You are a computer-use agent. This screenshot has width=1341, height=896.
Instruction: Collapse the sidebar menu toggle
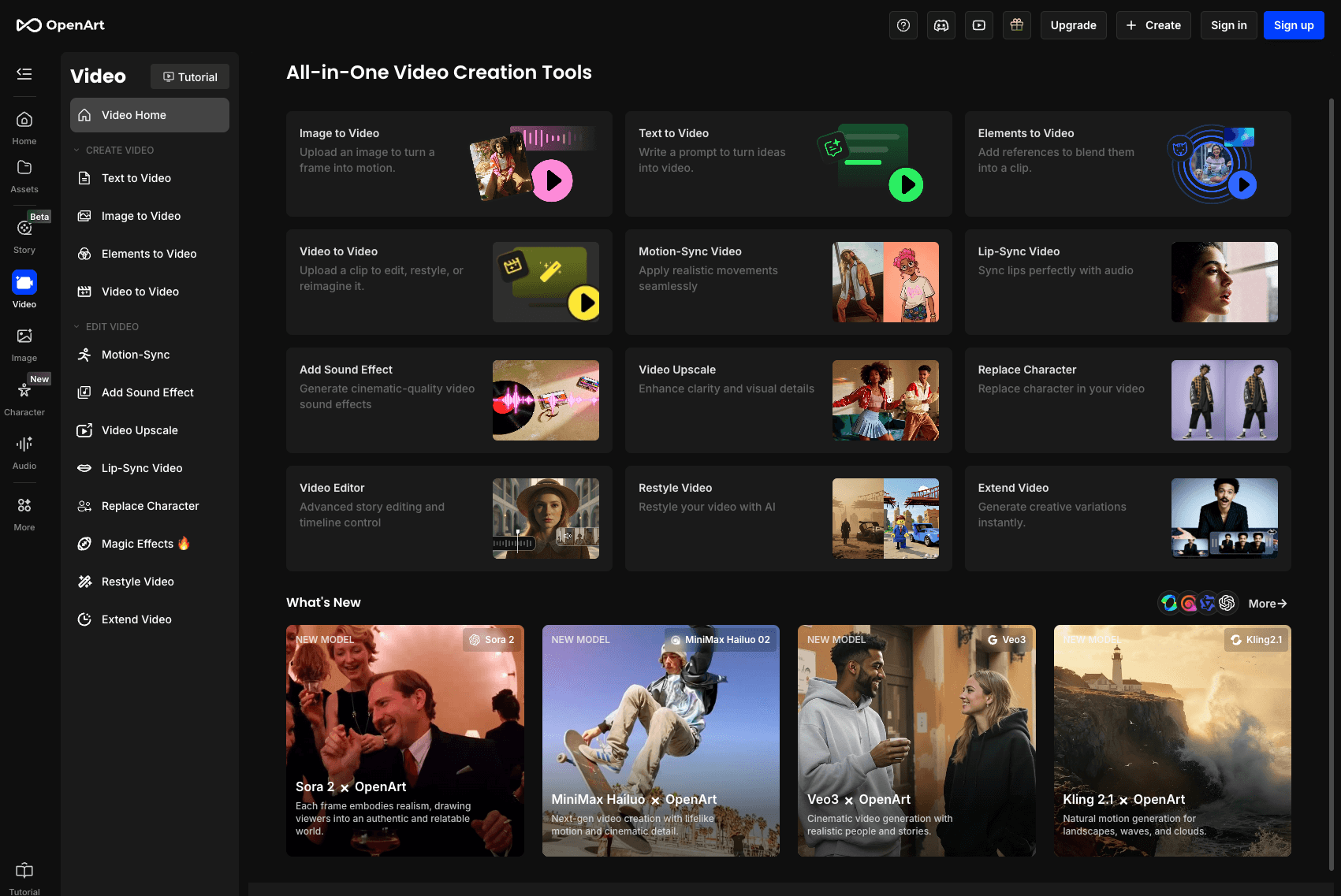point(24,74)
